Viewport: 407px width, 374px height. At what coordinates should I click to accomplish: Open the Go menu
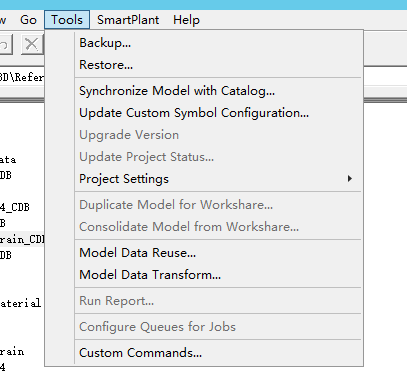click(28, 20)
